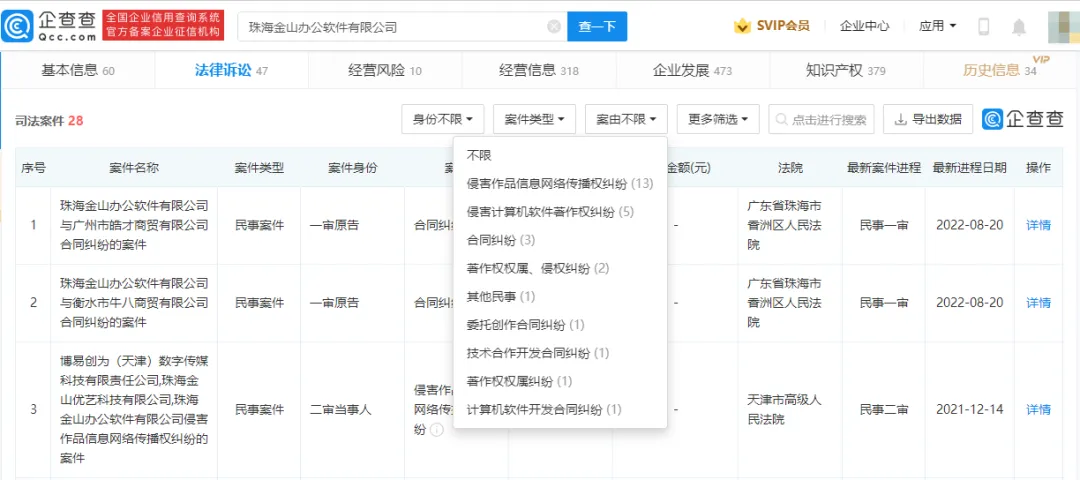Switch to 企业发展 tab
The width and height of the screenshot is (1080, 480).
692,70
